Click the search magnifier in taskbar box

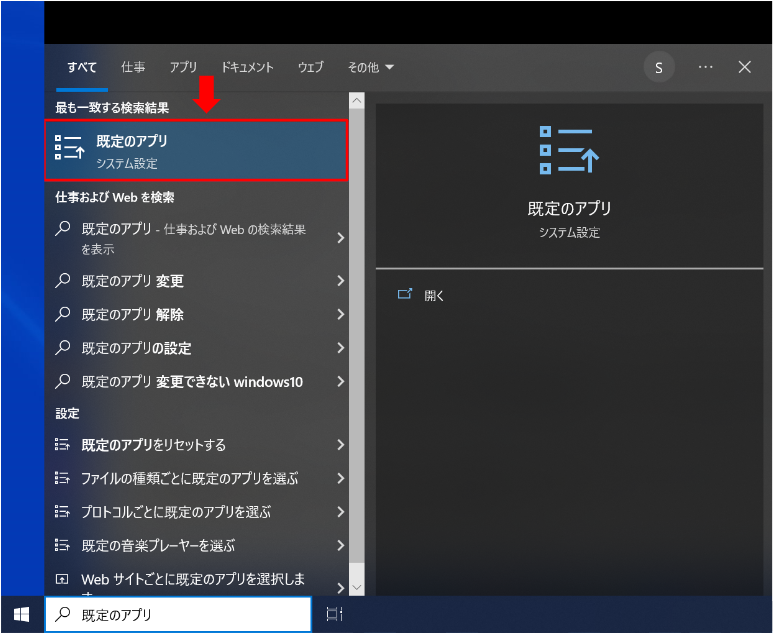(x=63, y=614)
